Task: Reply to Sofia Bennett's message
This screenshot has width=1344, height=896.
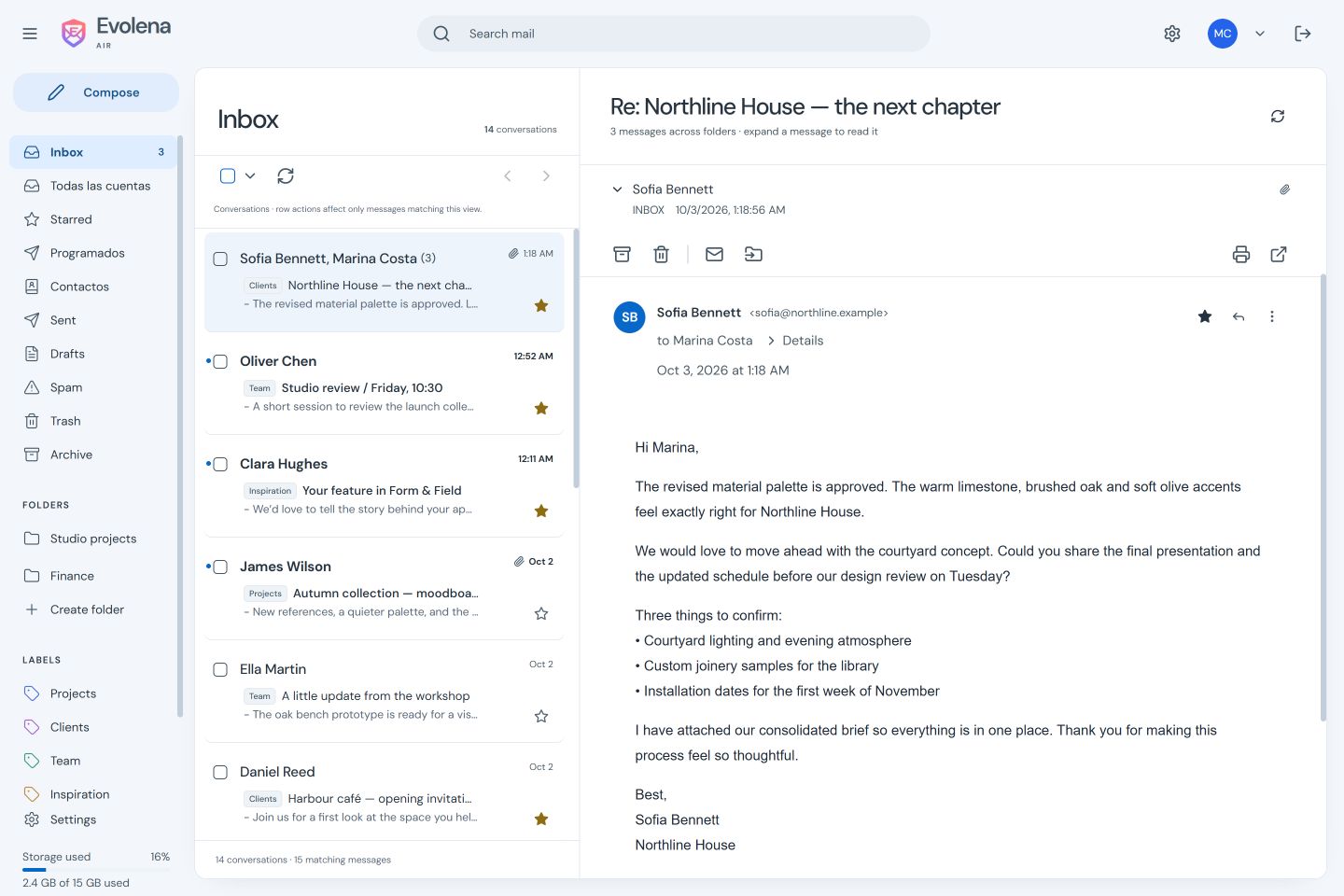Action: pyautogui.click(x=1239, y=316)
